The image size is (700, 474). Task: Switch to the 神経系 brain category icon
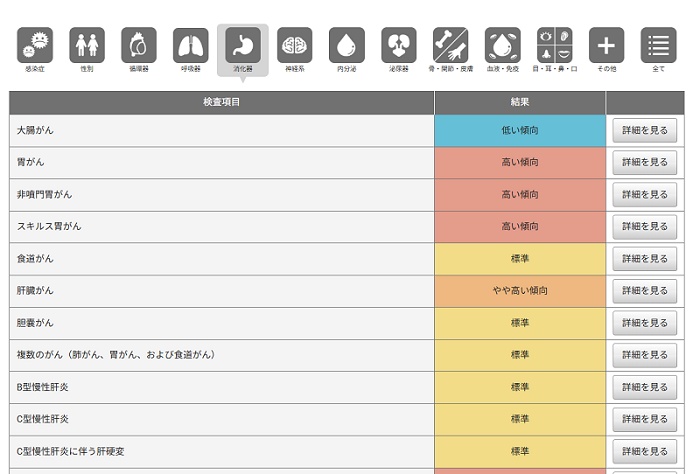coord(295,46)
